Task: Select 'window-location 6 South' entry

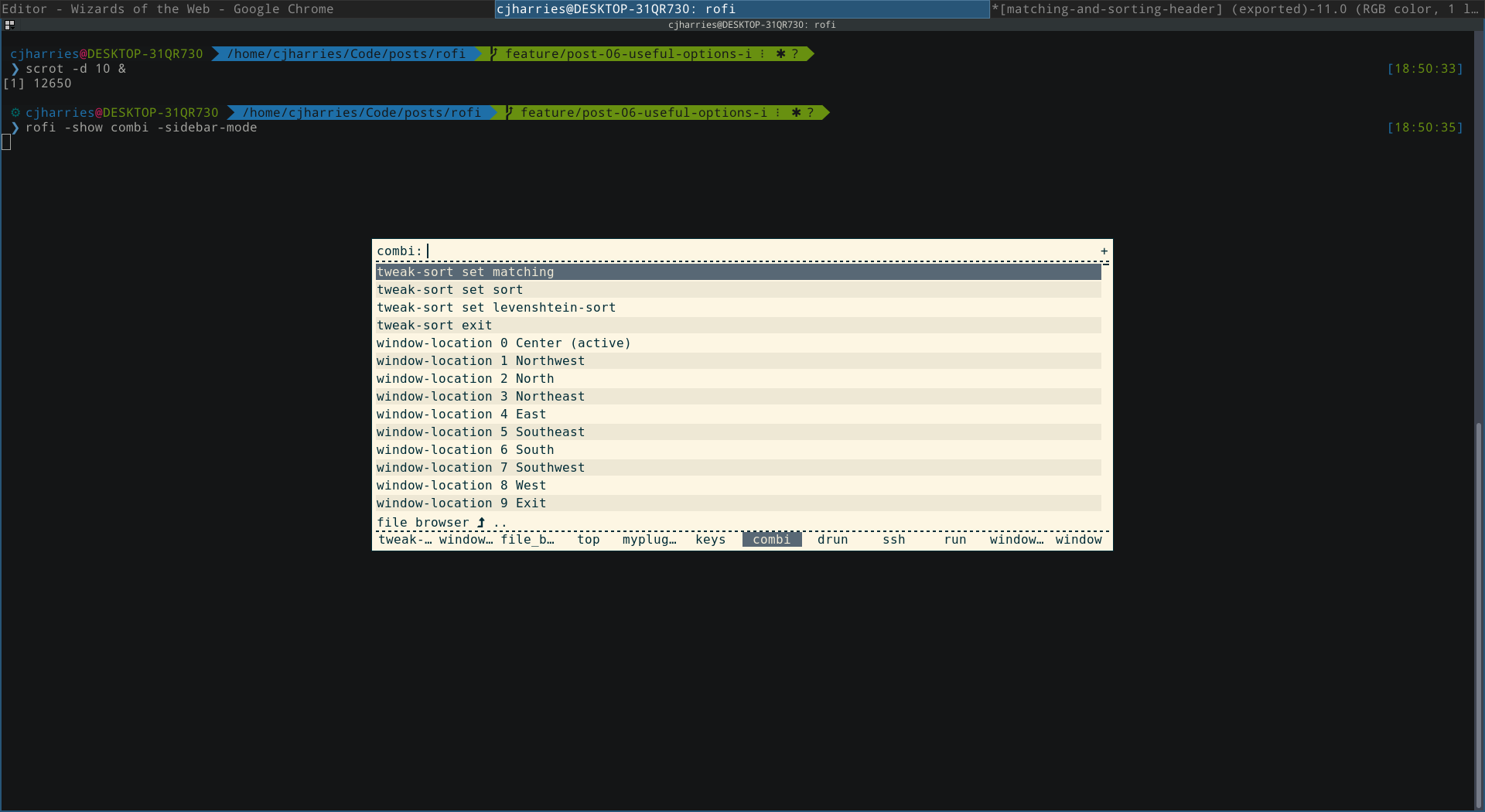Action: tap(739, 449)
